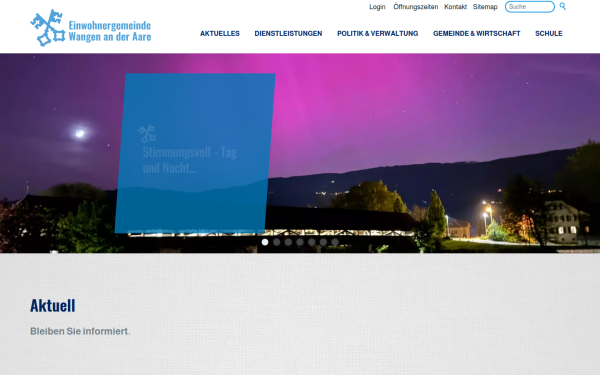Image resolution: width=600 pixels, height=375 pixels.
Task: Click the Bleiben Sie informiert text
Action: (x=80, y=331)
